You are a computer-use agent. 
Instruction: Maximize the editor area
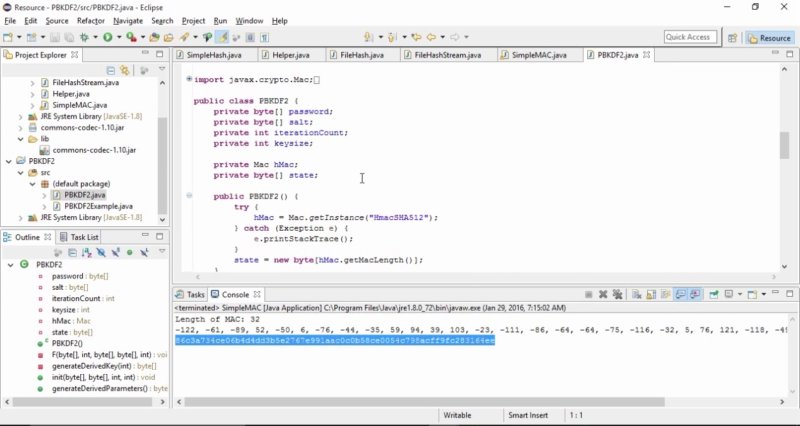(x=789, y=53)
